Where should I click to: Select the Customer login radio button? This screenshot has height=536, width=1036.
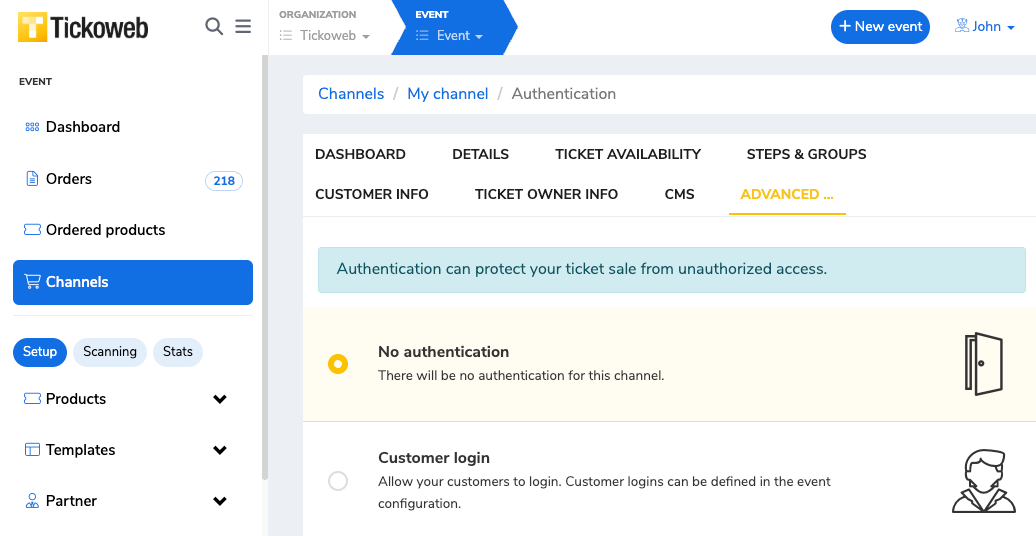coord(338,481)
